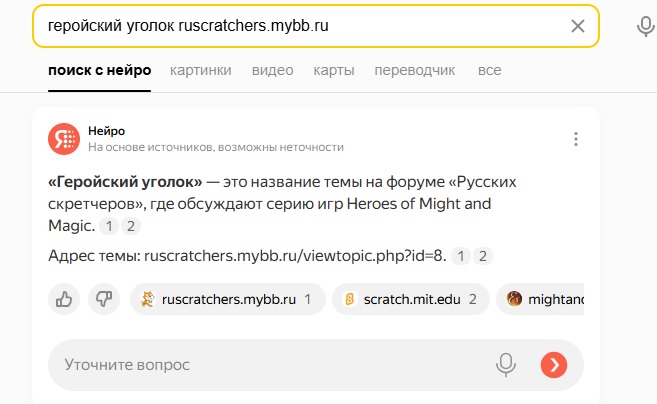The width and height of the screenshot is (657, 404).
Task: Open the переводчик tab
Action: tap(414, 70)
